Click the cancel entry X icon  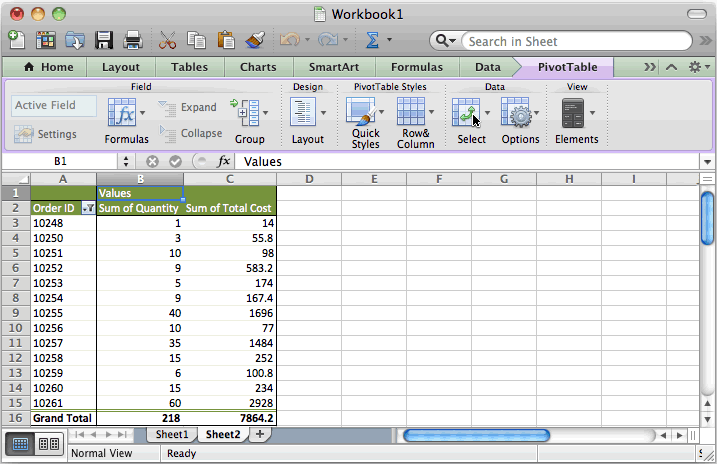click(x=152, y=161)
